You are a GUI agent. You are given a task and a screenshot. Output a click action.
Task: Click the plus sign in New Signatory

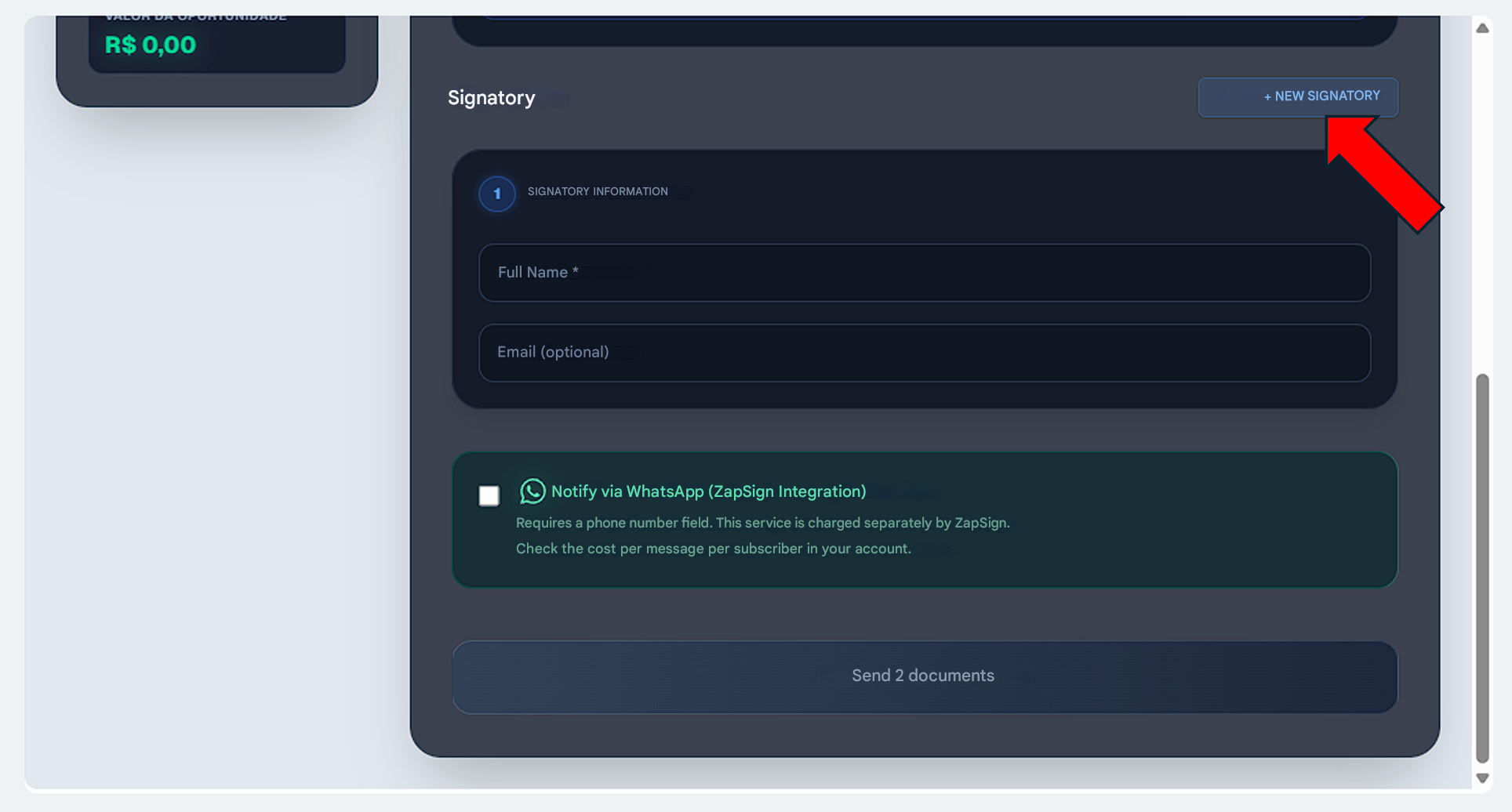tap(1267, 96)
